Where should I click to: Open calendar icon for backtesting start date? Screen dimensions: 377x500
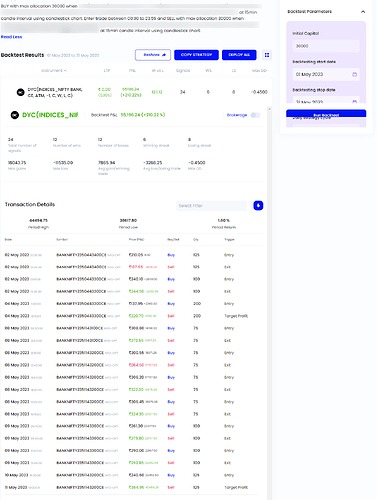(x=354, y=74)
